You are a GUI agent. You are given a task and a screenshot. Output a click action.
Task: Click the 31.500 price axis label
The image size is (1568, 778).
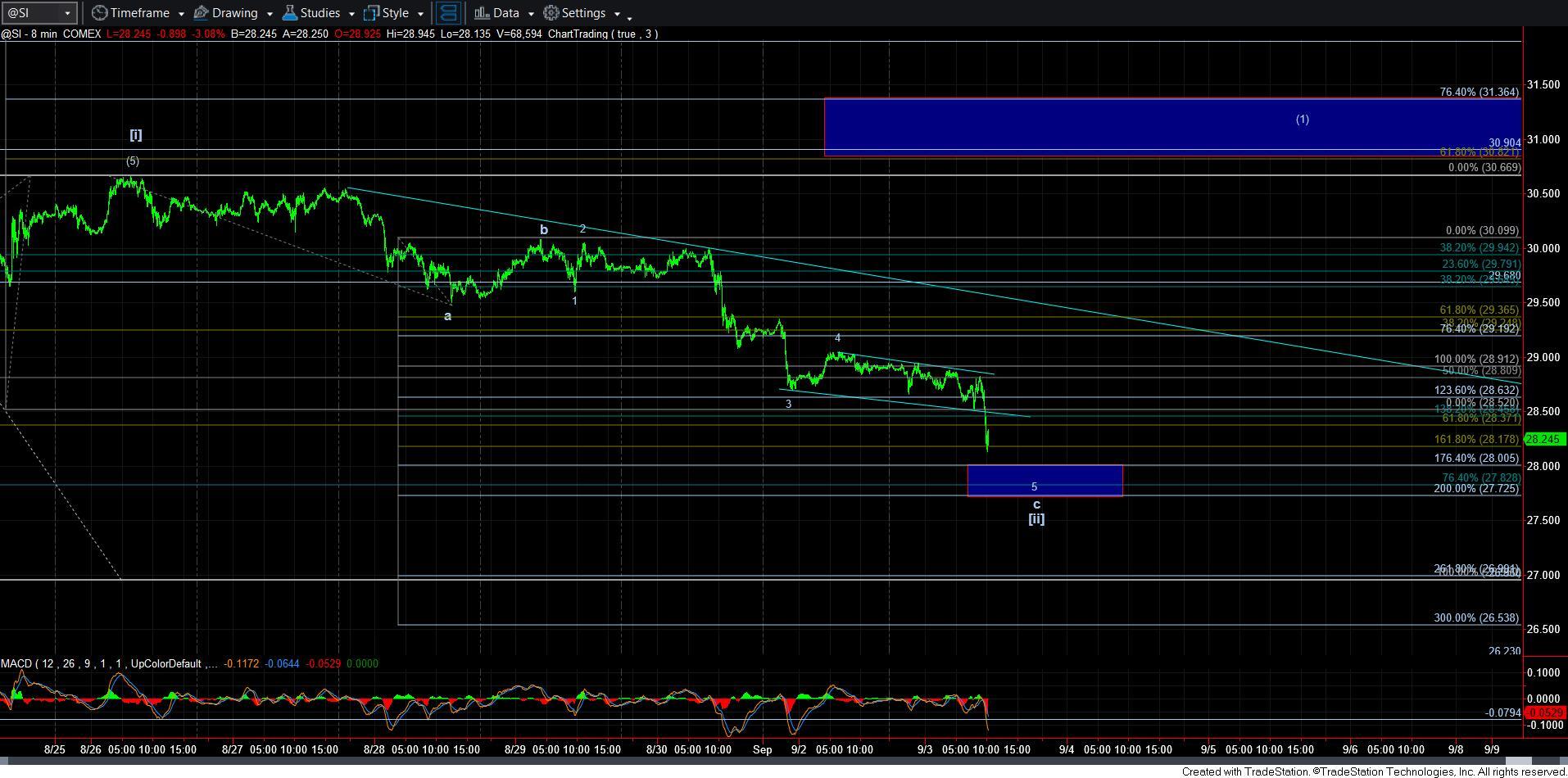click(1543, 84)
